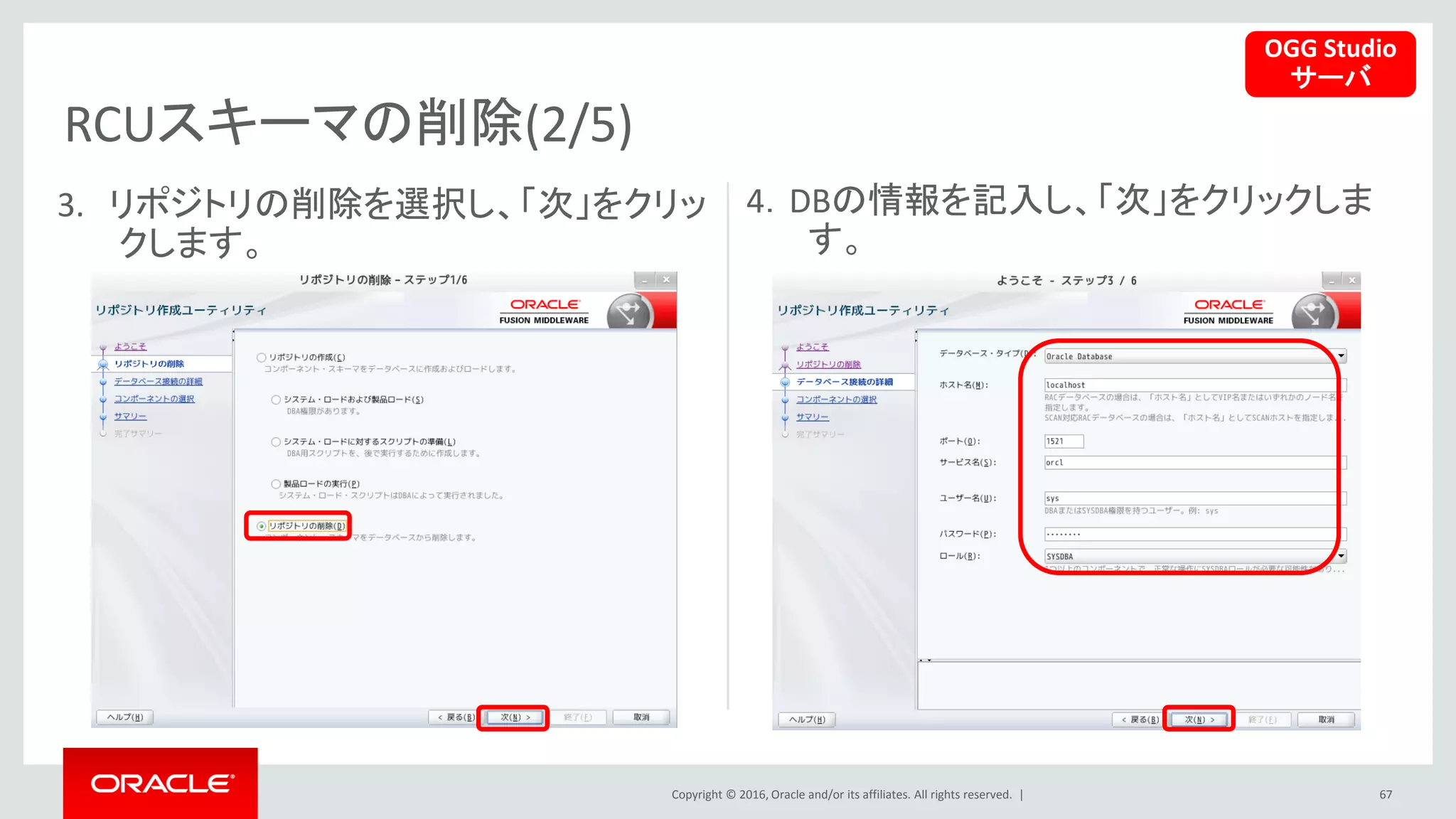Click the round tools icon in right dialog header

pos(1315,313)
